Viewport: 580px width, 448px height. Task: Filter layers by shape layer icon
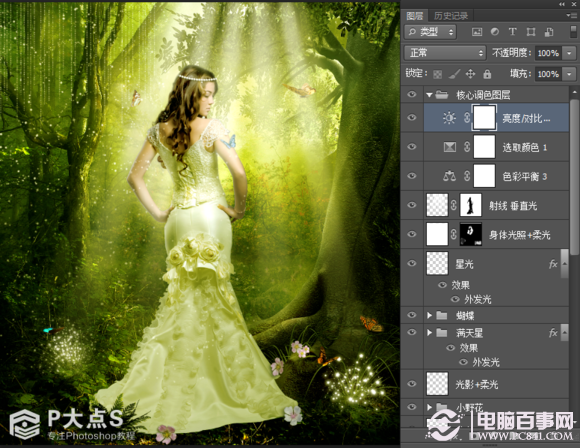click(531, 32)
